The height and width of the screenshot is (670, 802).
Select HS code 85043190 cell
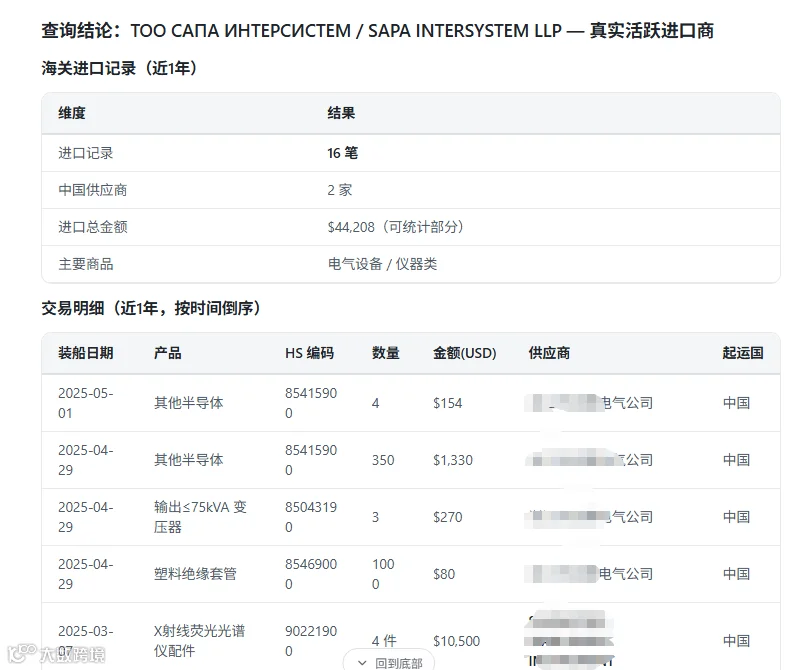coord(311,517)
